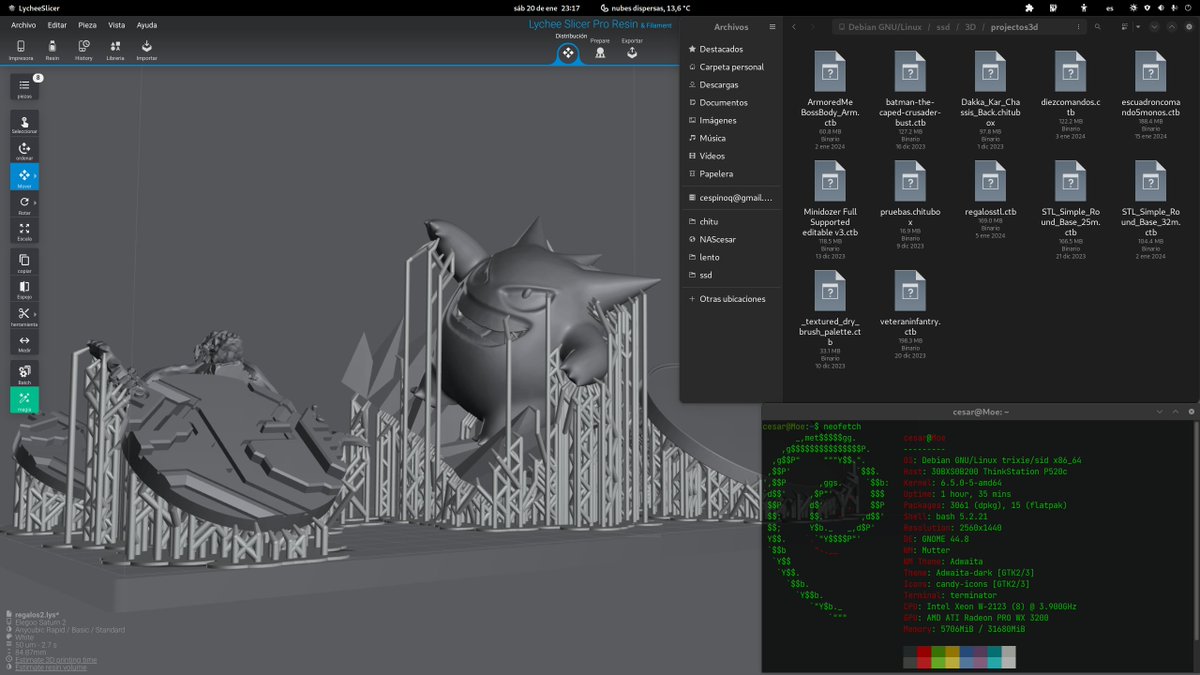The image size is (1200, 675).
Task: Open chitu bookmark in sidebar
Action: point(729,221)
